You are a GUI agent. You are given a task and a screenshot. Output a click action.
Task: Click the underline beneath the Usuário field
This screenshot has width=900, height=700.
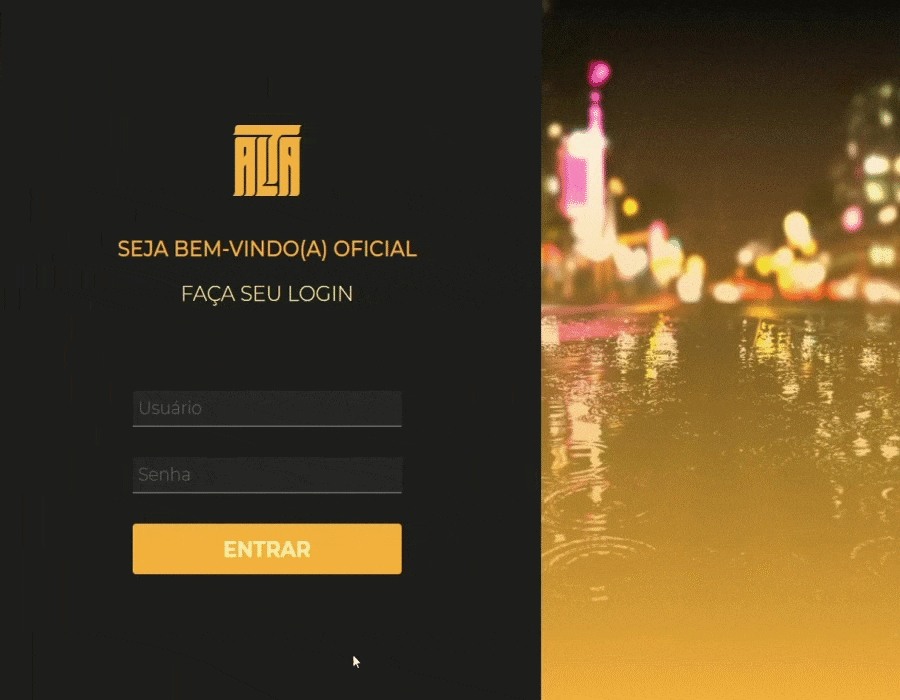coord(267,426)
